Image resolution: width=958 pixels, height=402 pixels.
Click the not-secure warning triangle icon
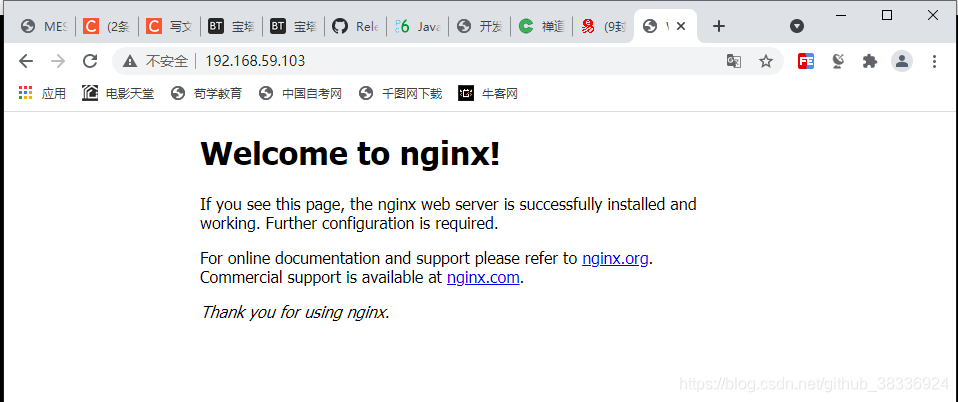[x=130, y=61]
